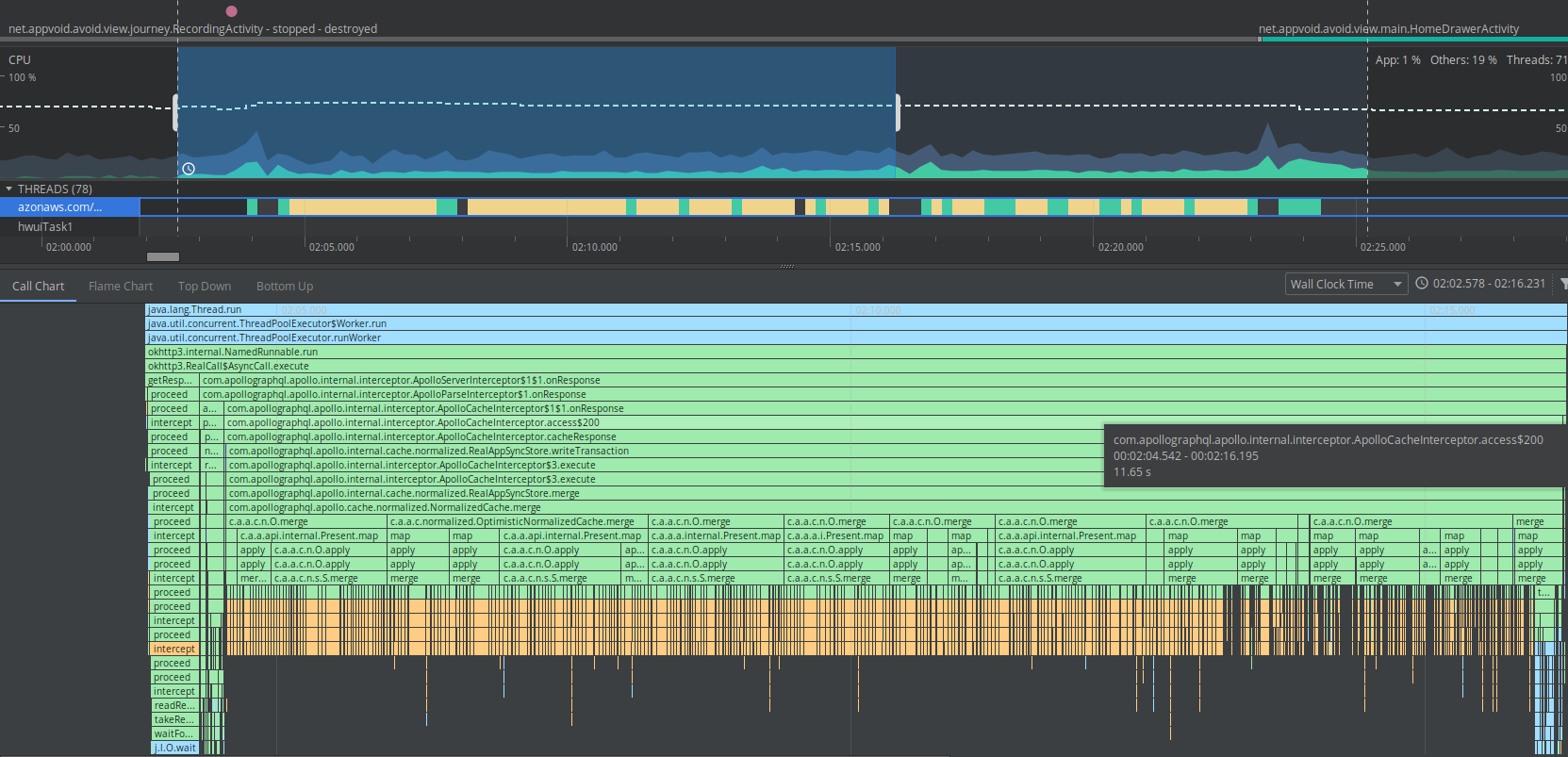Click the right selection range handle
This screenshot has width=1568, height=757.
(897, 112)
